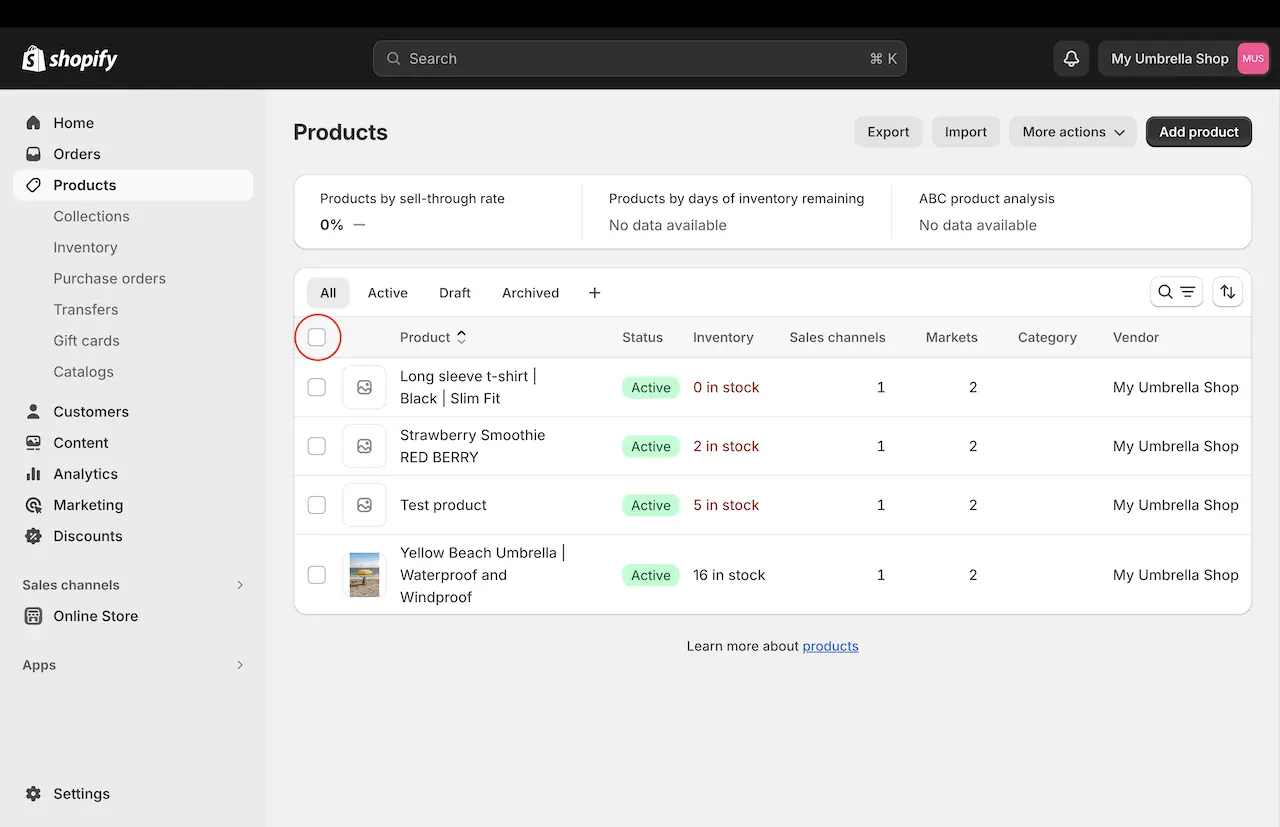Click the Discounts badge icon

tap(34, 536)
